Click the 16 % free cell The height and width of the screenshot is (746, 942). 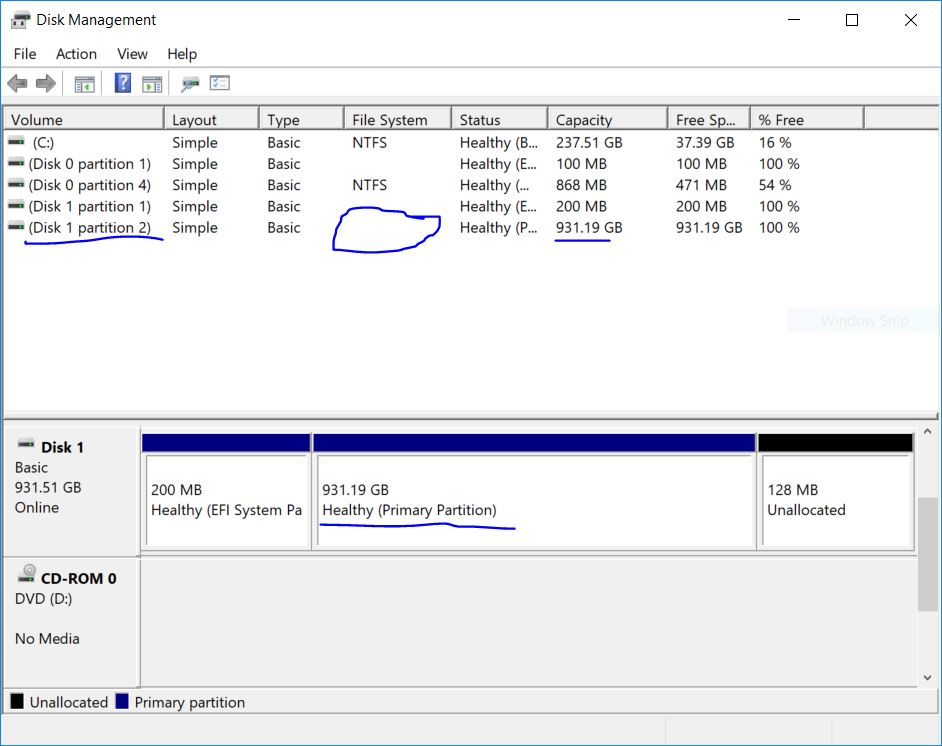[775, 143]
